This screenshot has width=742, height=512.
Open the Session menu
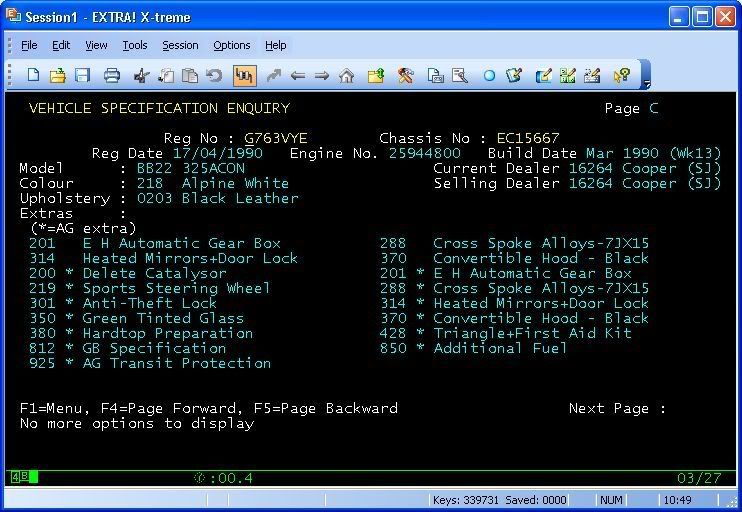point(180,45)
